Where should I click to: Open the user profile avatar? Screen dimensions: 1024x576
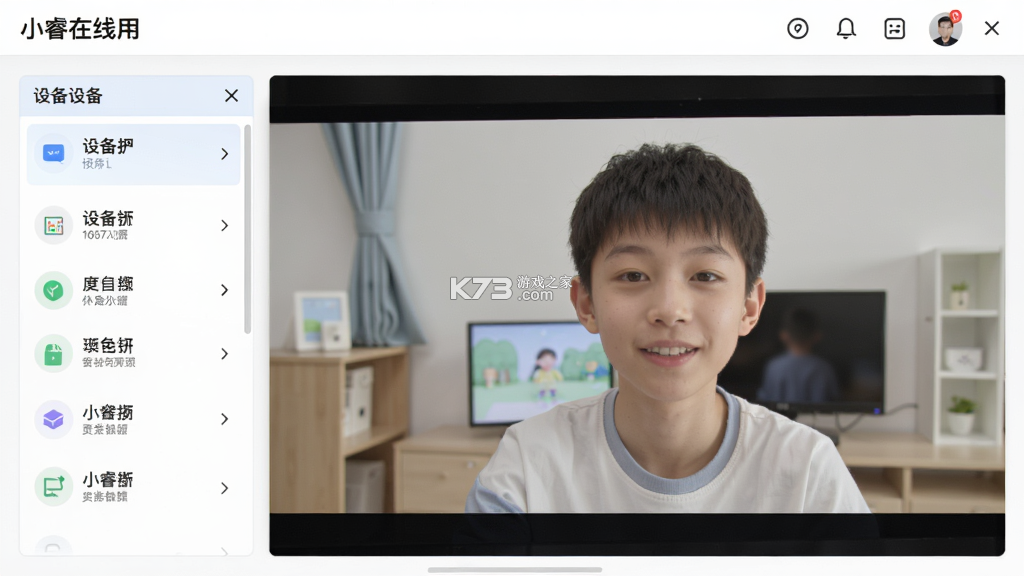point(945,29)
